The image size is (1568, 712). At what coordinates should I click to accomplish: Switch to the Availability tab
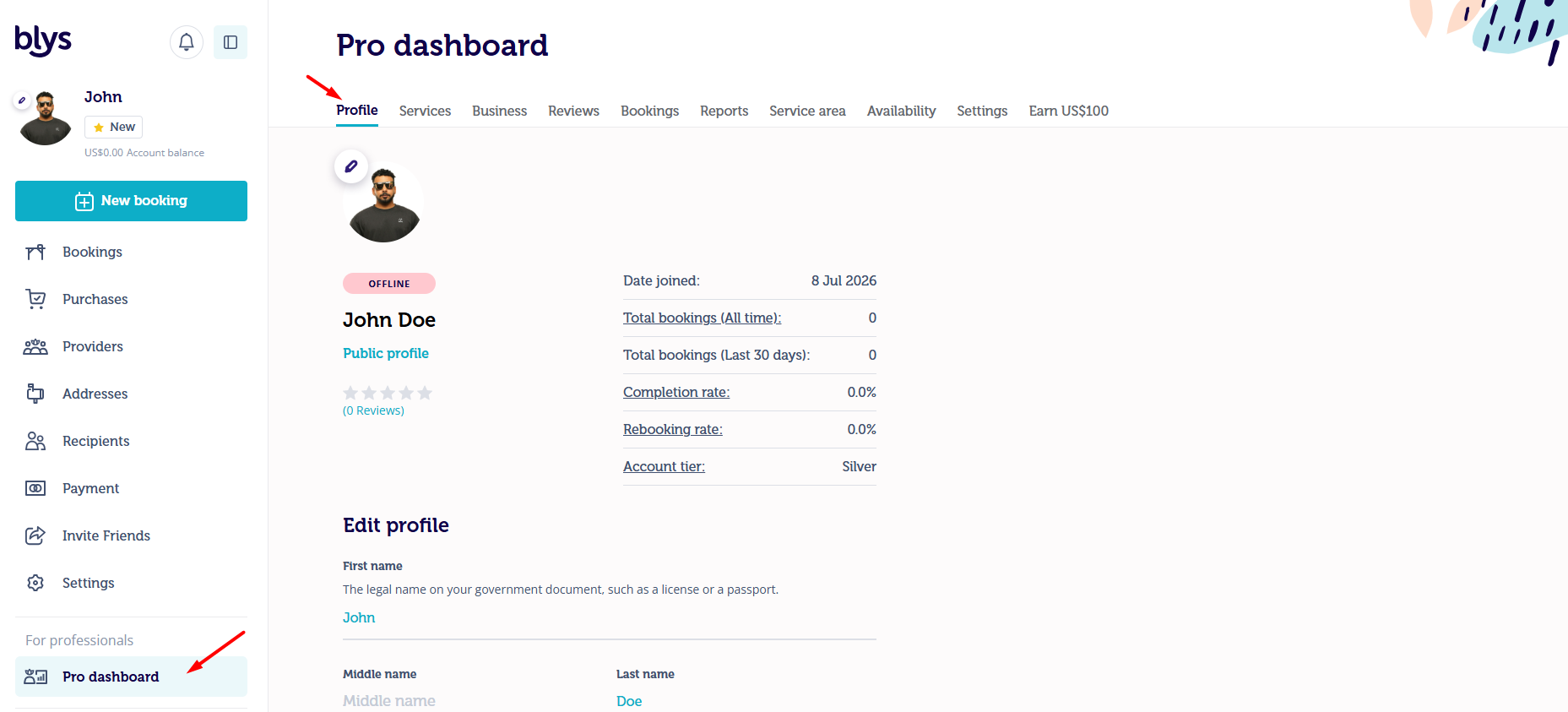coord(901,111)
